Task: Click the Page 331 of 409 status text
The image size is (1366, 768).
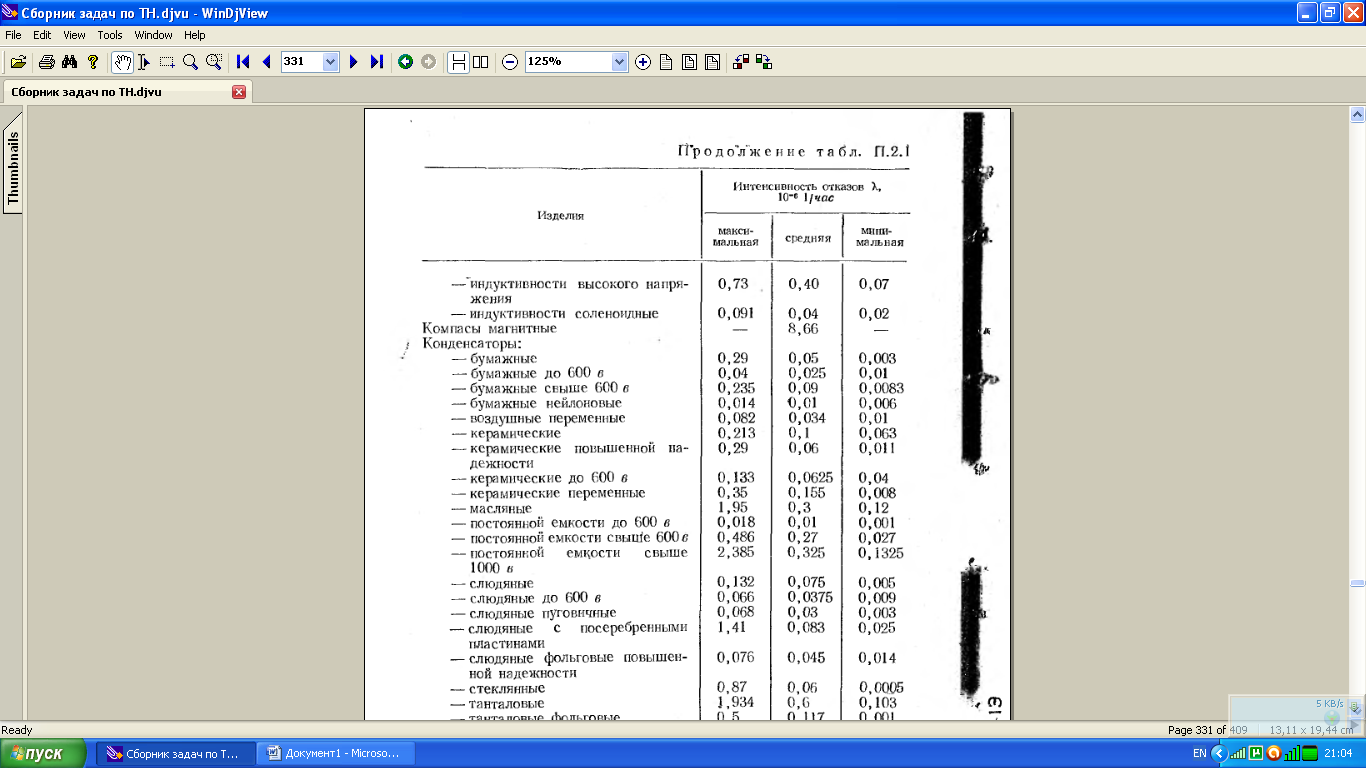Action: point(1208,730)
